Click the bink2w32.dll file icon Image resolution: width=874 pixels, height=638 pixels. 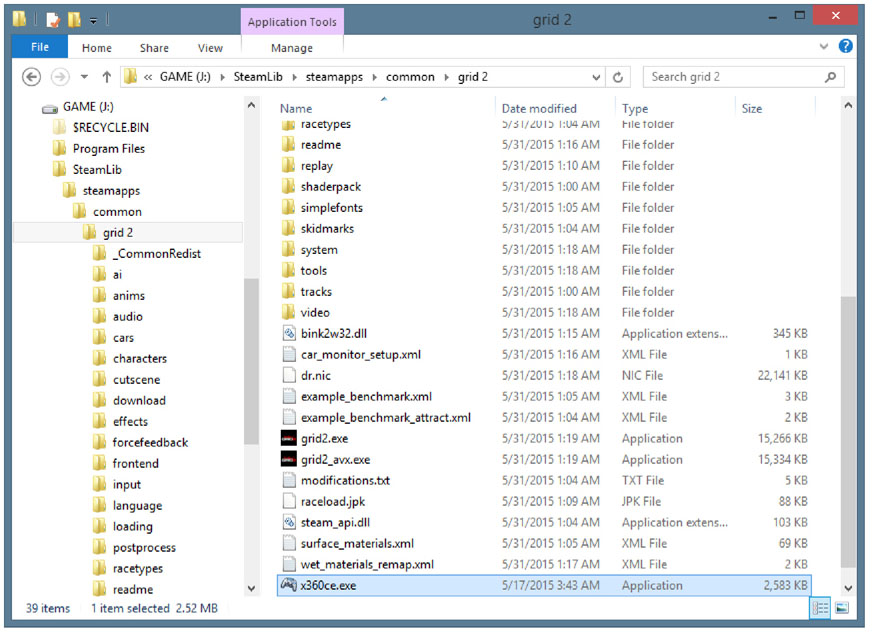click(x=289, y=334)
